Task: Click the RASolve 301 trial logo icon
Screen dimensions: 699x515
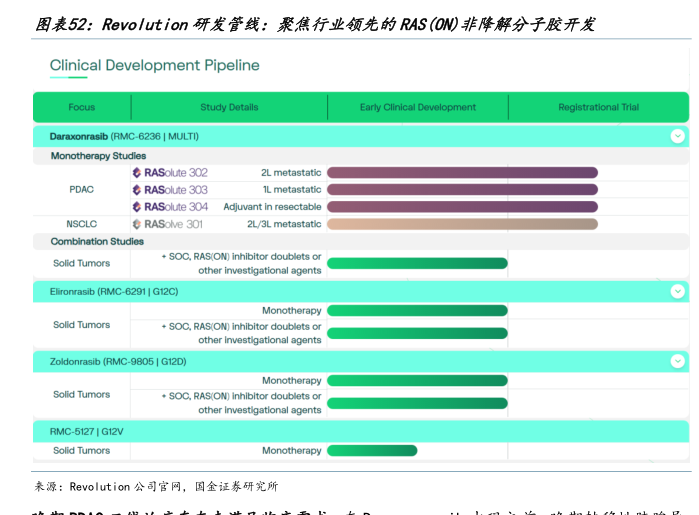Action: pyautogui.click(x=137, y=225)
